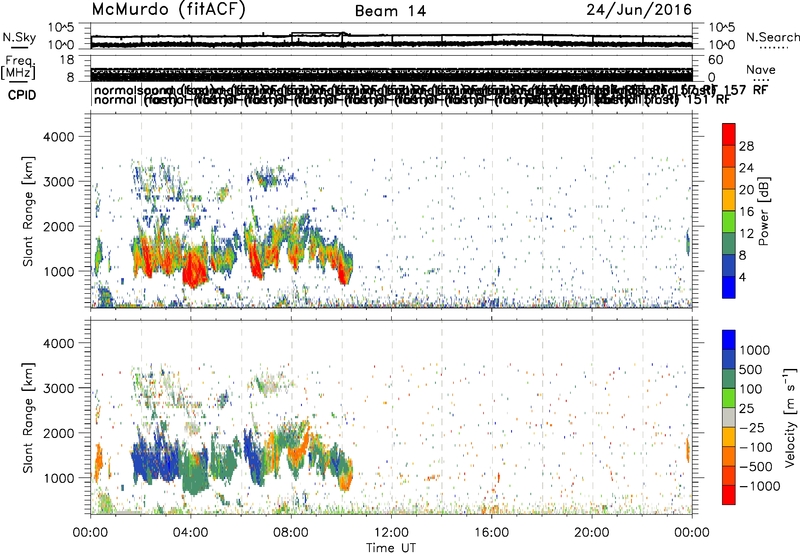Click the "4000" range tick in power panel

pyautogui.click(x=58, y=137)
